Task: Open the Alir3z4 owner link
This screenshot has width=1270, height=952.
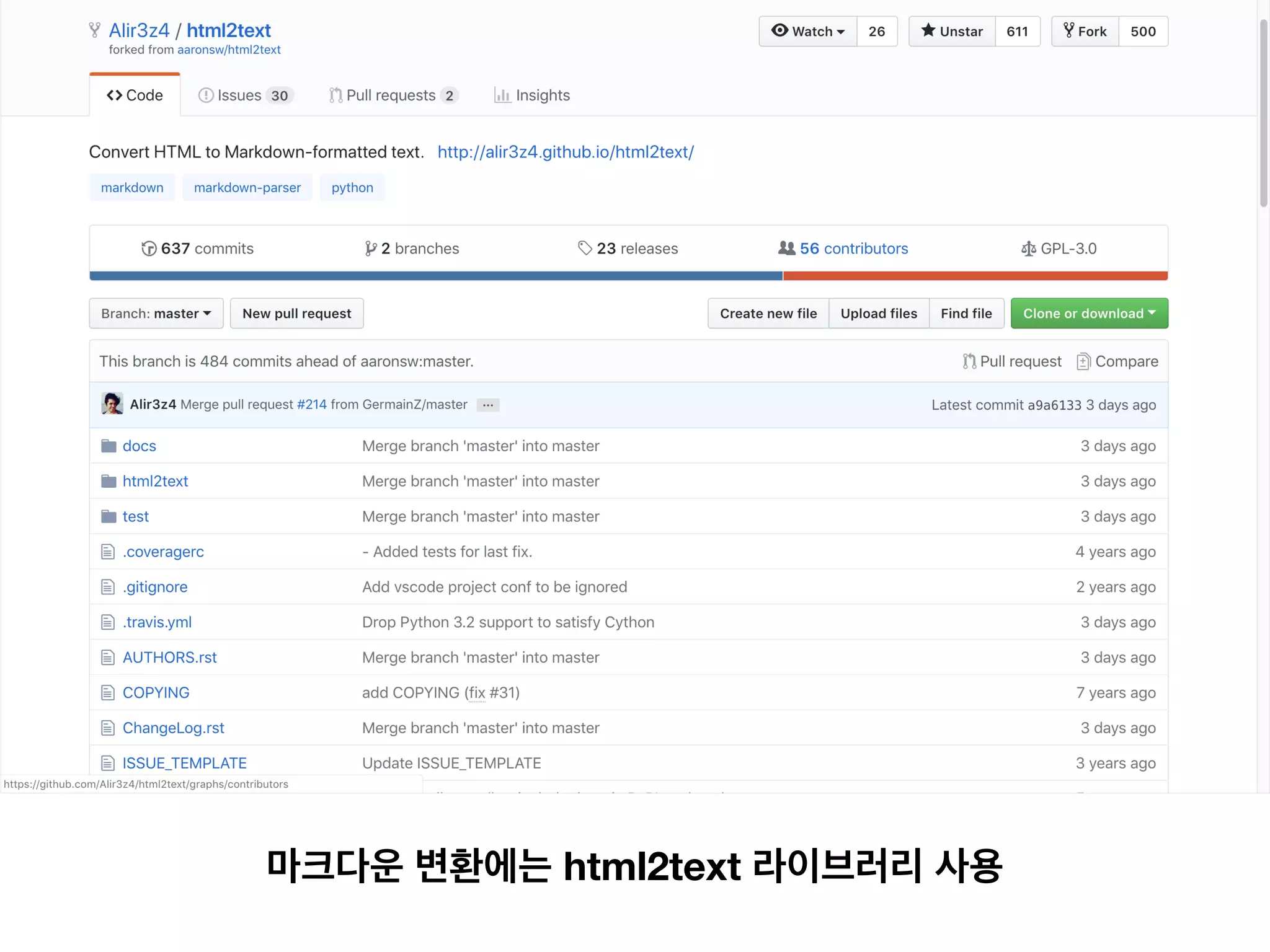Action: click(139, 30)
